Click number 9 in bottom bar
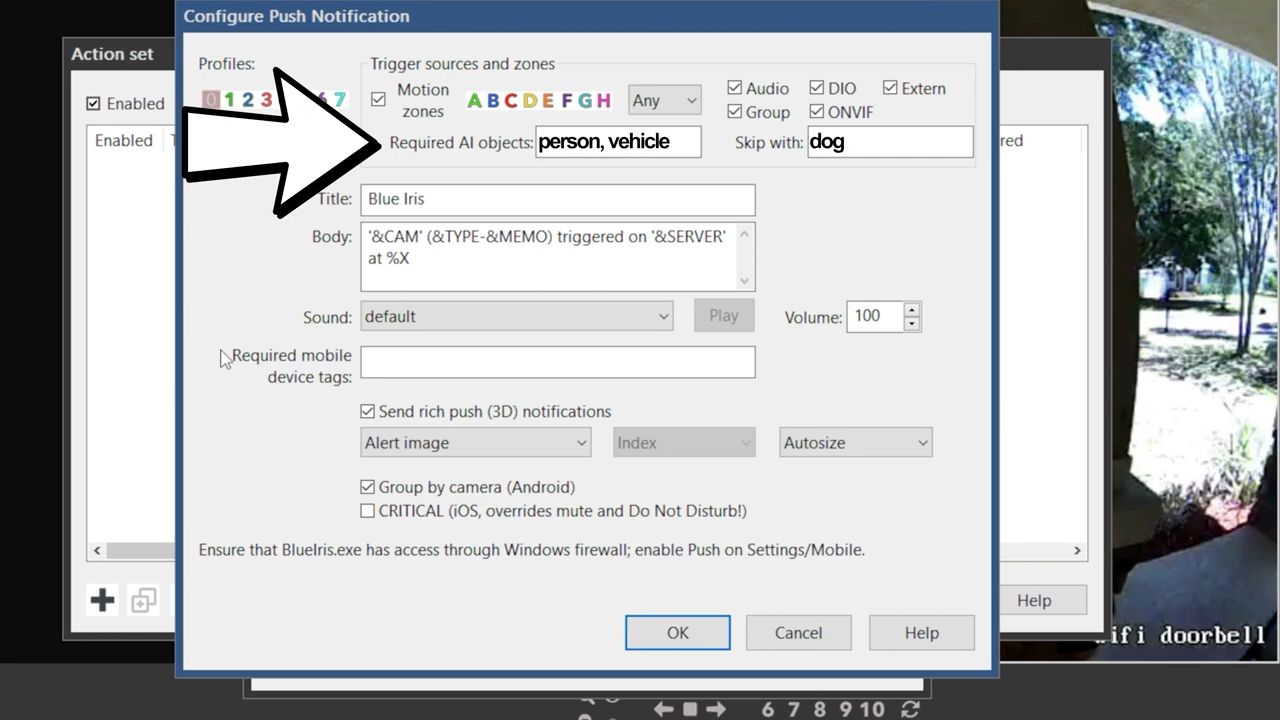 pyautogui.click(x=846, y=709)
